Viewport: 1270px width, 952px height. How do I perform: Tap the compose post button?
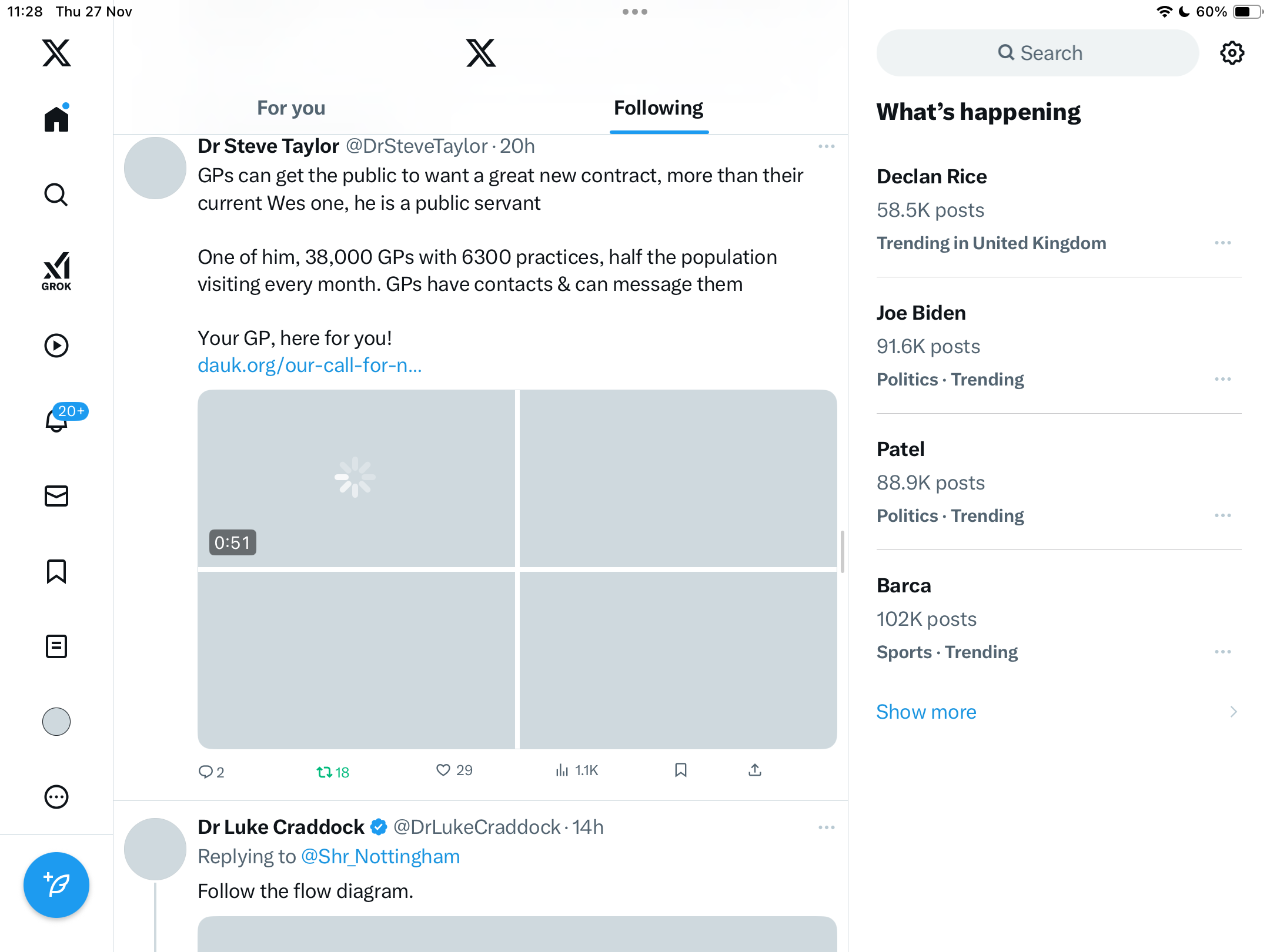coord(56,884)
